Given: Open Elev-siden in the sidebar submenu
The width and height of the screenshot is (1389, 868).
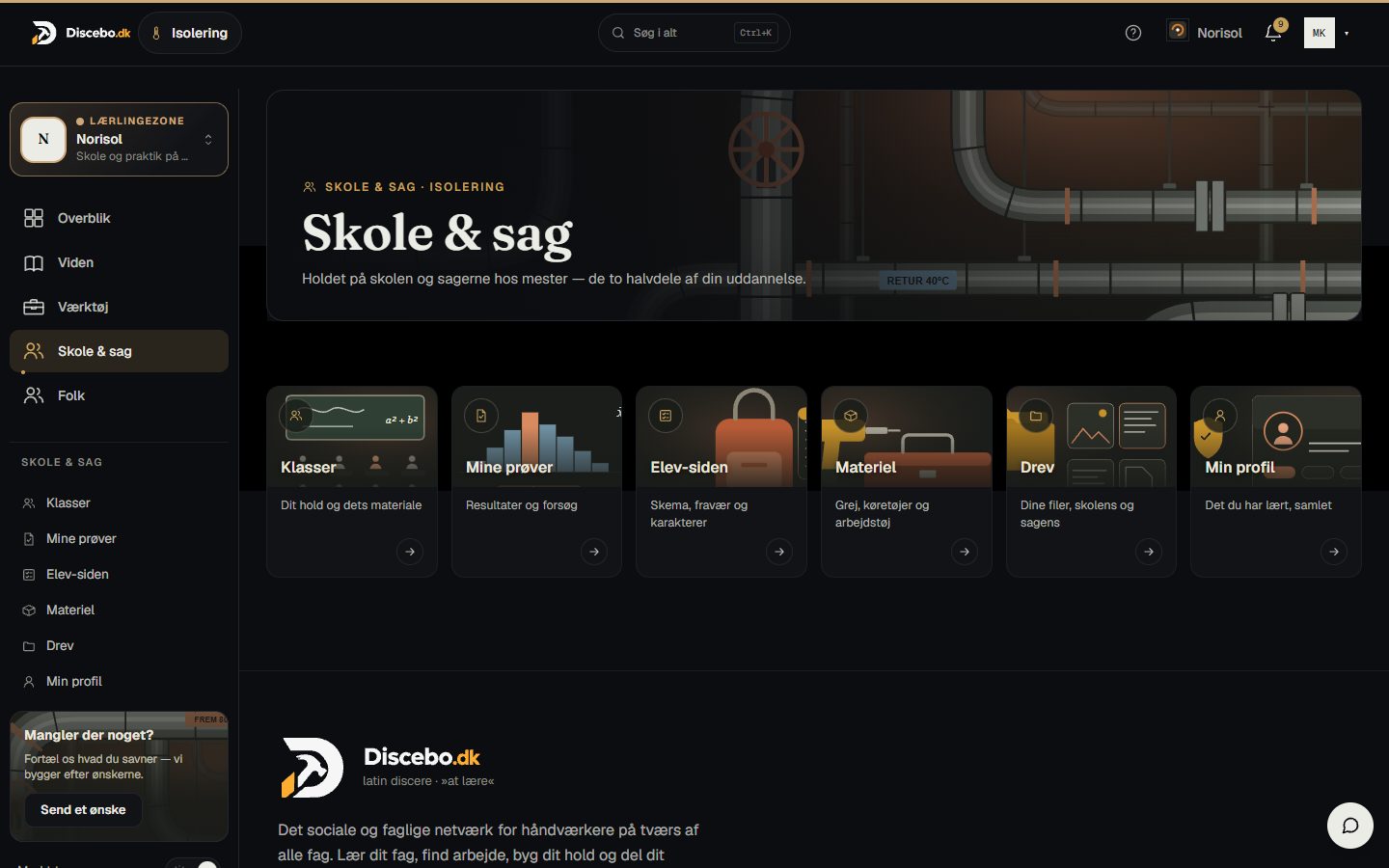Looking at the screenshot, I should (x=119, y=575).
